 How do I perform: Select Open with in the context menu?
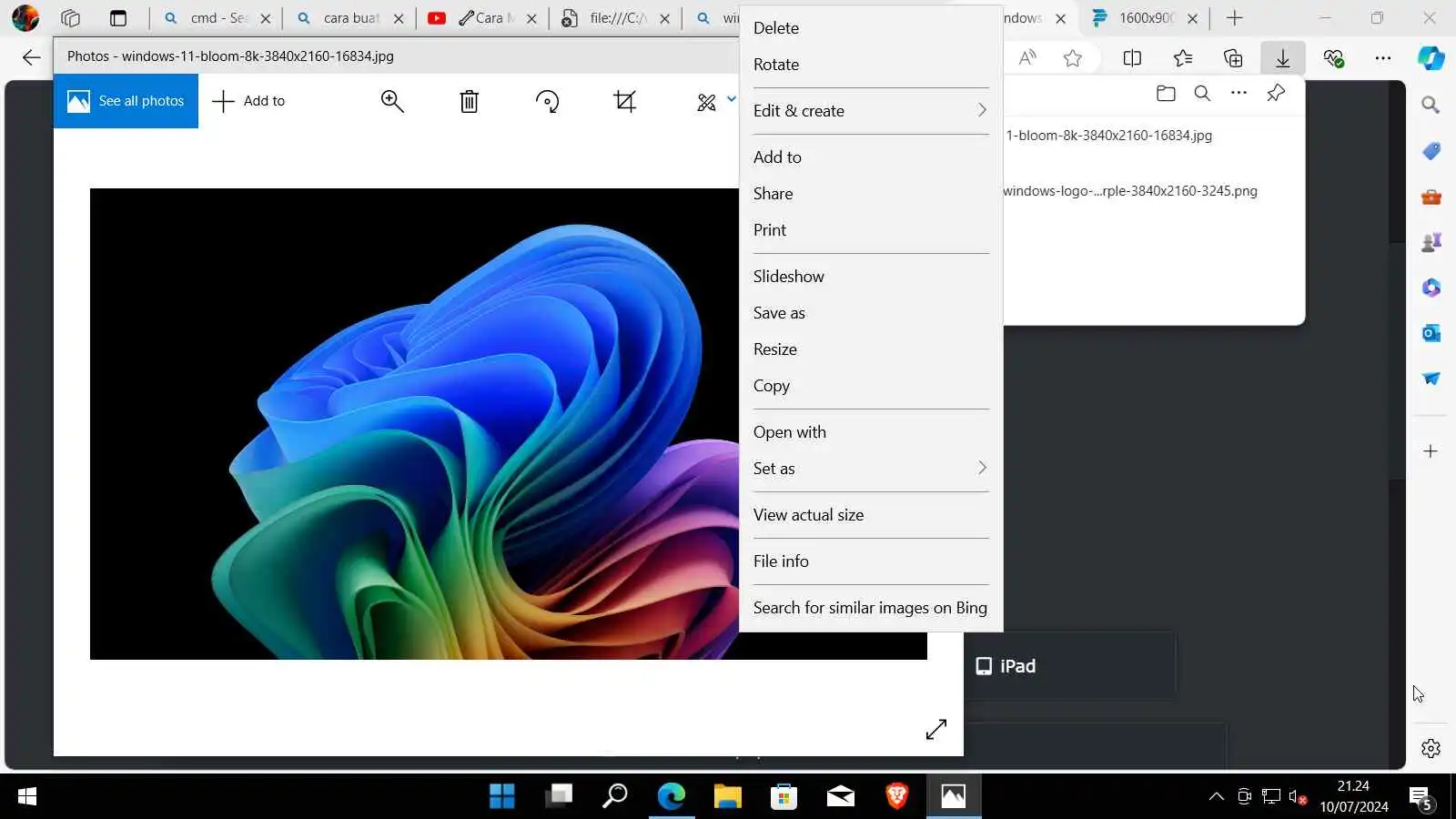pyautogui.click(x=790, y=431)
